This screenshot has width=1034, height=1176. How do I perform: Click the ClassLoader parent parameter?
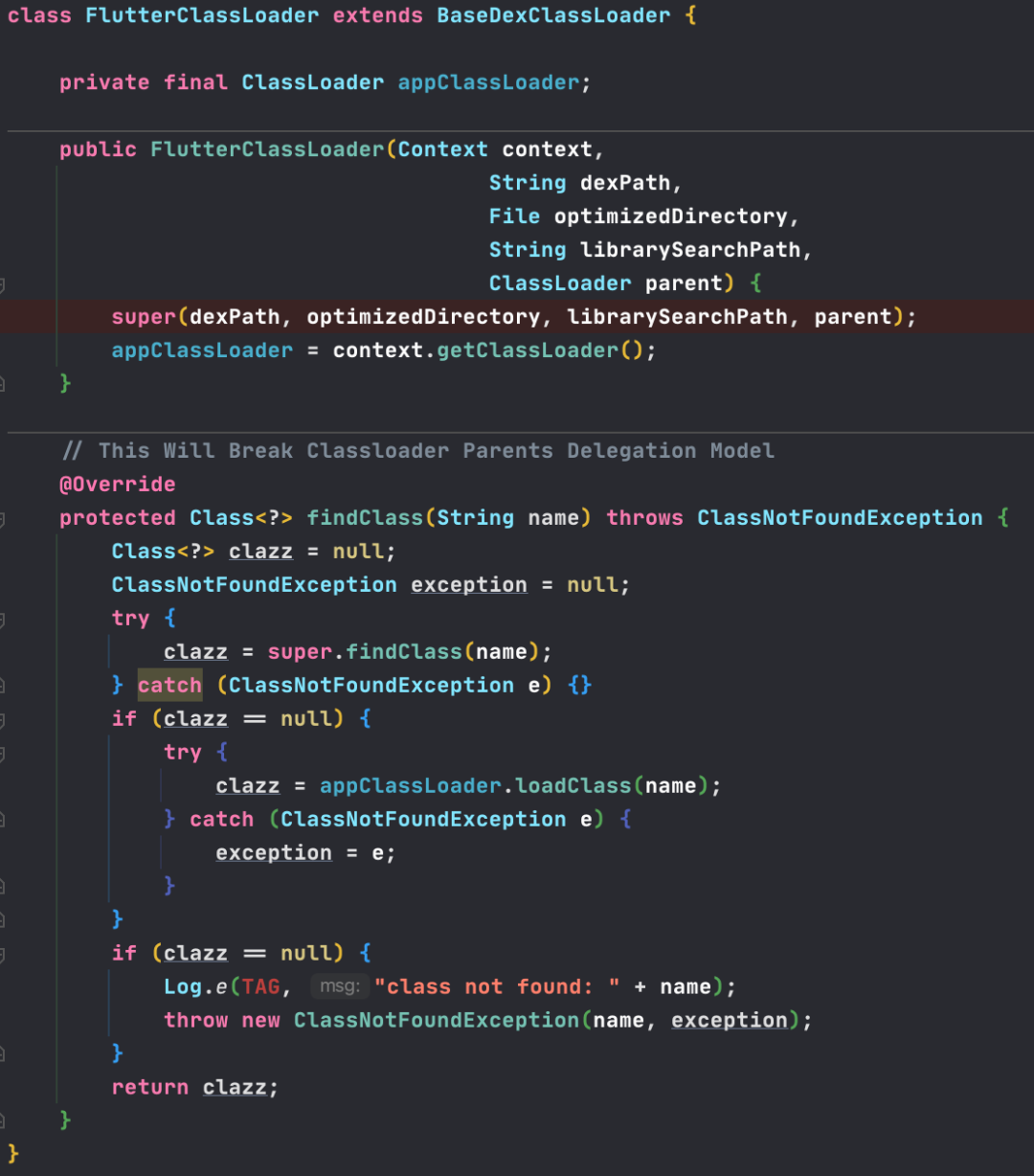605,284
